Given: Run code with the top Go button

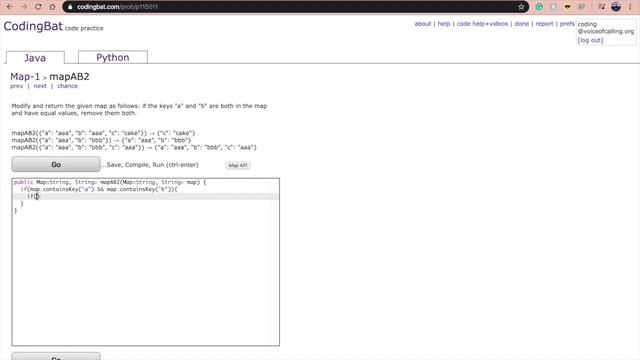Looking at the screenshot, I should 56,164.
